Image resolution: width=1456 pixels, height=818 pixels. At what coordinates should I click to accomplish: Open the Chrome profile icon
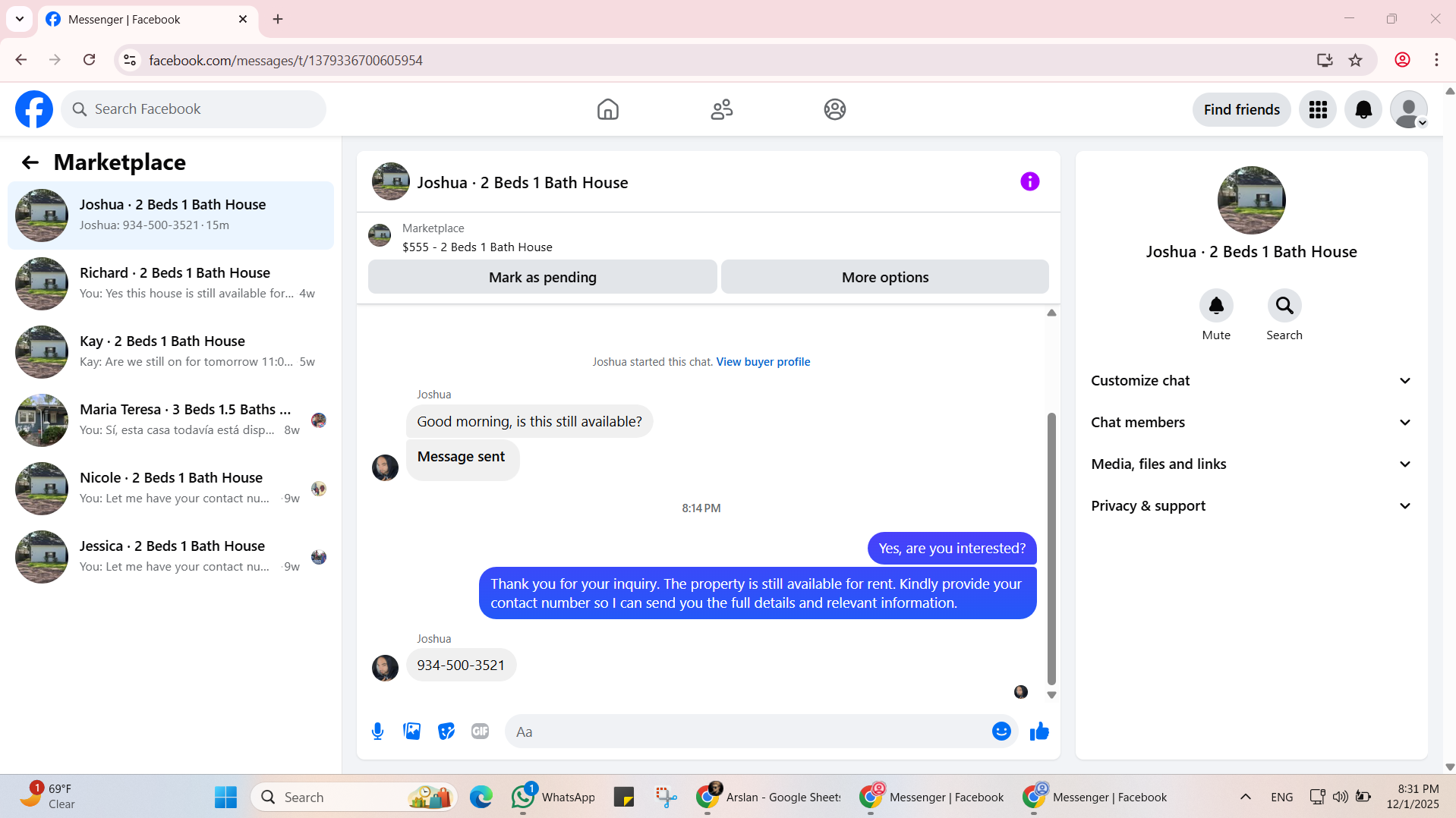coord(1402,60)
